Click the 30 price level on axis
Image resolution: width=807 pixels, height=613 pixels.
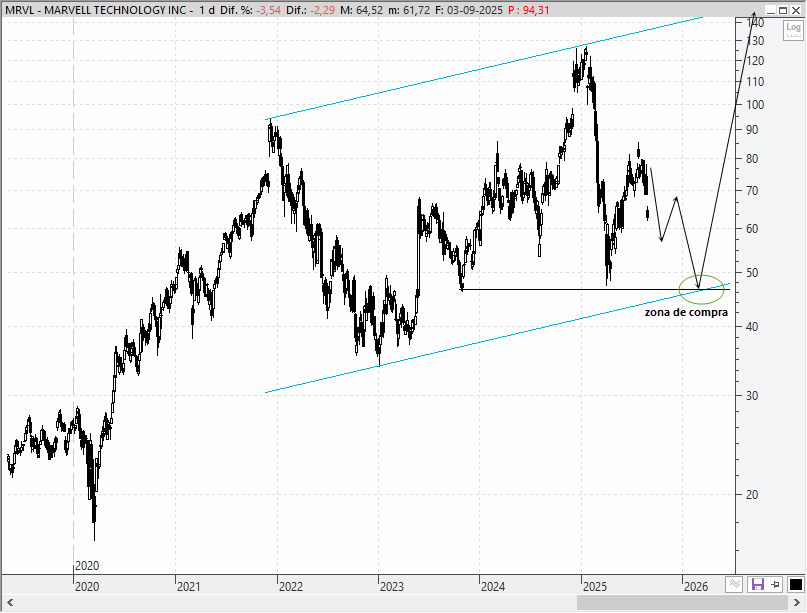tap(752, 396)
